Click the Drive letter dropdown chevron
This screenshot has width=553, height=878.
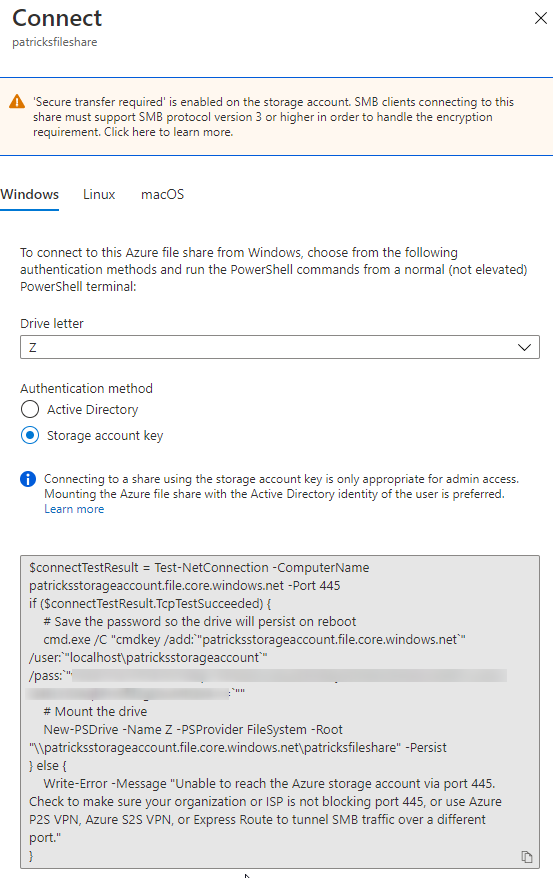coord(524,347)
